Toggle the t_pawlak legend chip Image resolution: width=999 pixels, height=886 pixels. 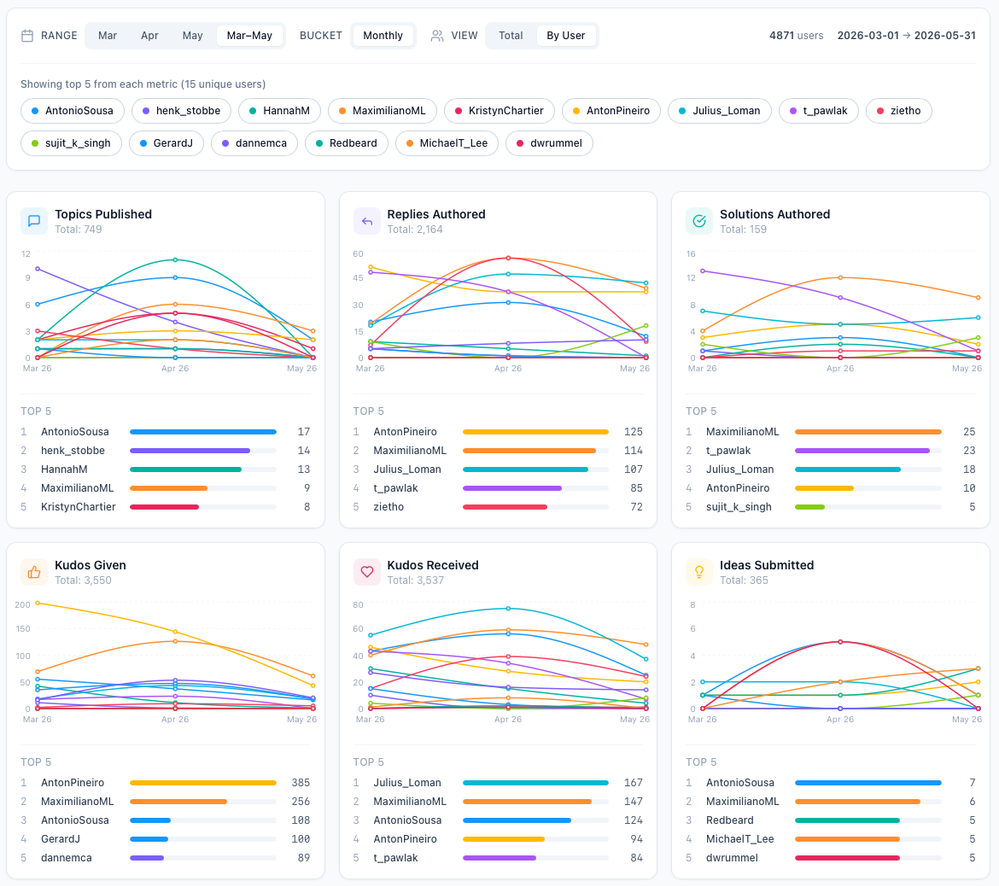tap(819, 111)
